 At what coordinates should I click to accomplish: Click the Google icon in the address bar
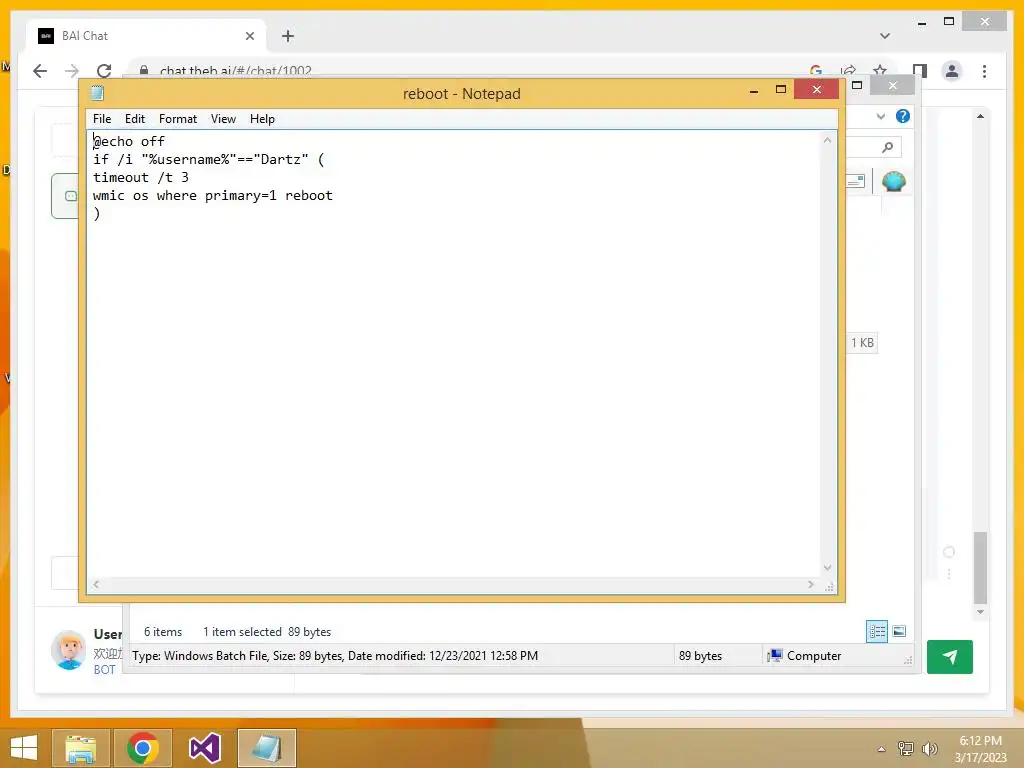[x=816, y=71]
